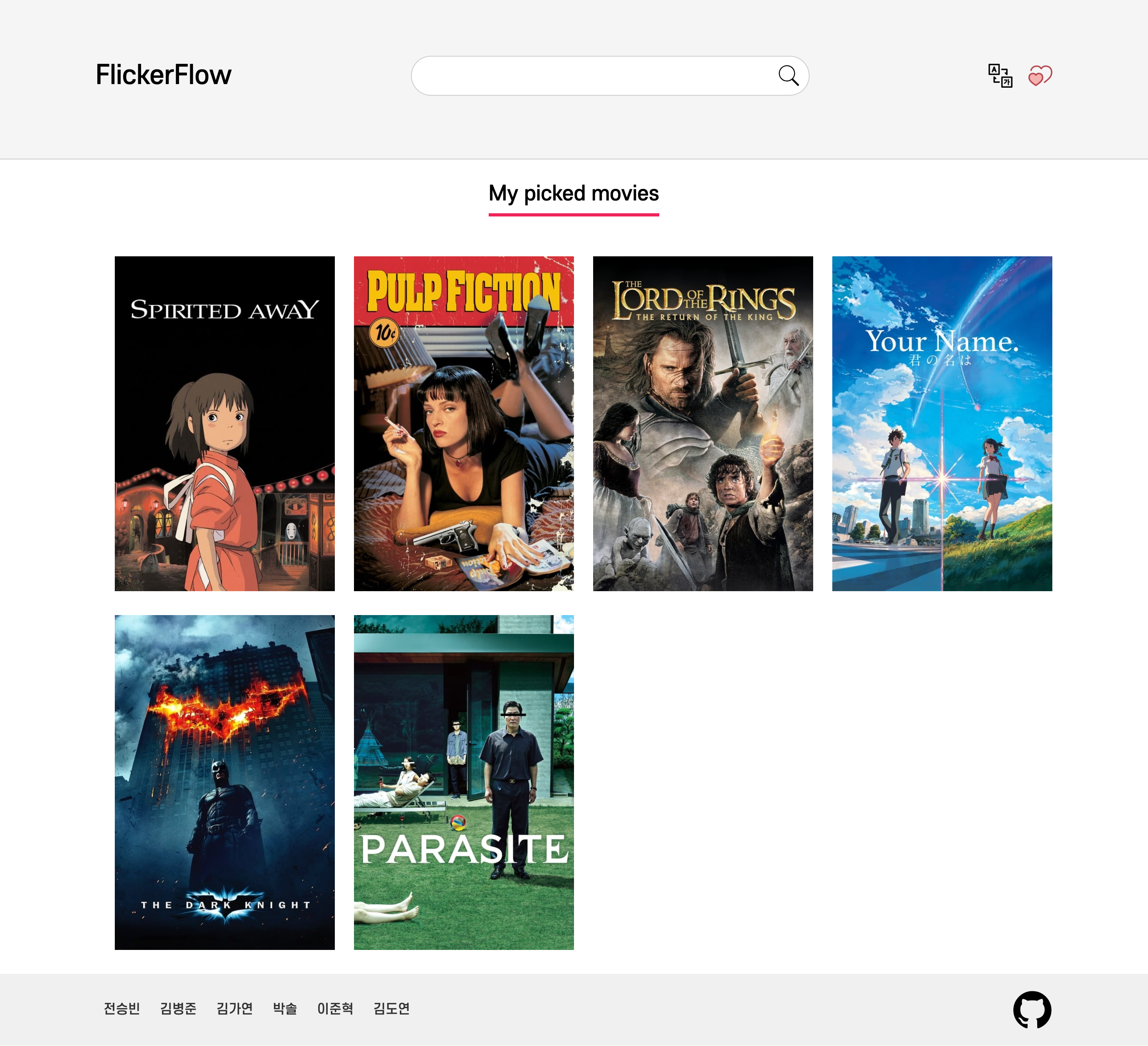Open the Your Name poster

(942, 424)
